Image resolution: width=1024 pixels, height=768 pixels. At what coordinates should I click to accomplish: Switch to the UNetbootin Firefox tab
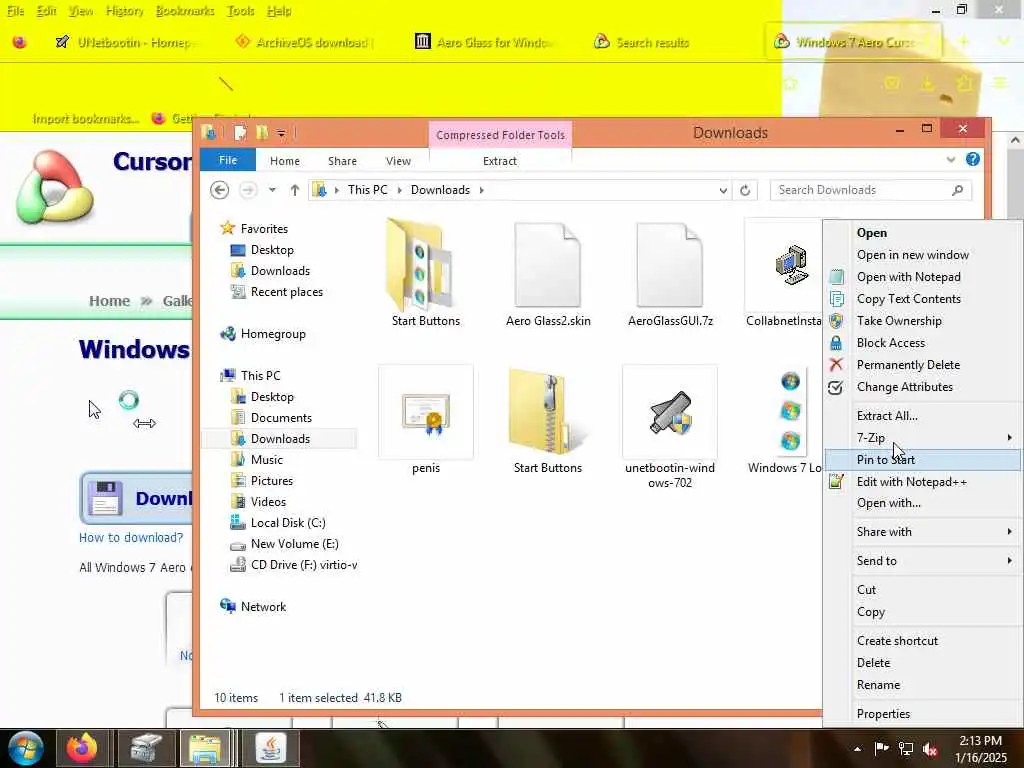(x=127, y=42)
